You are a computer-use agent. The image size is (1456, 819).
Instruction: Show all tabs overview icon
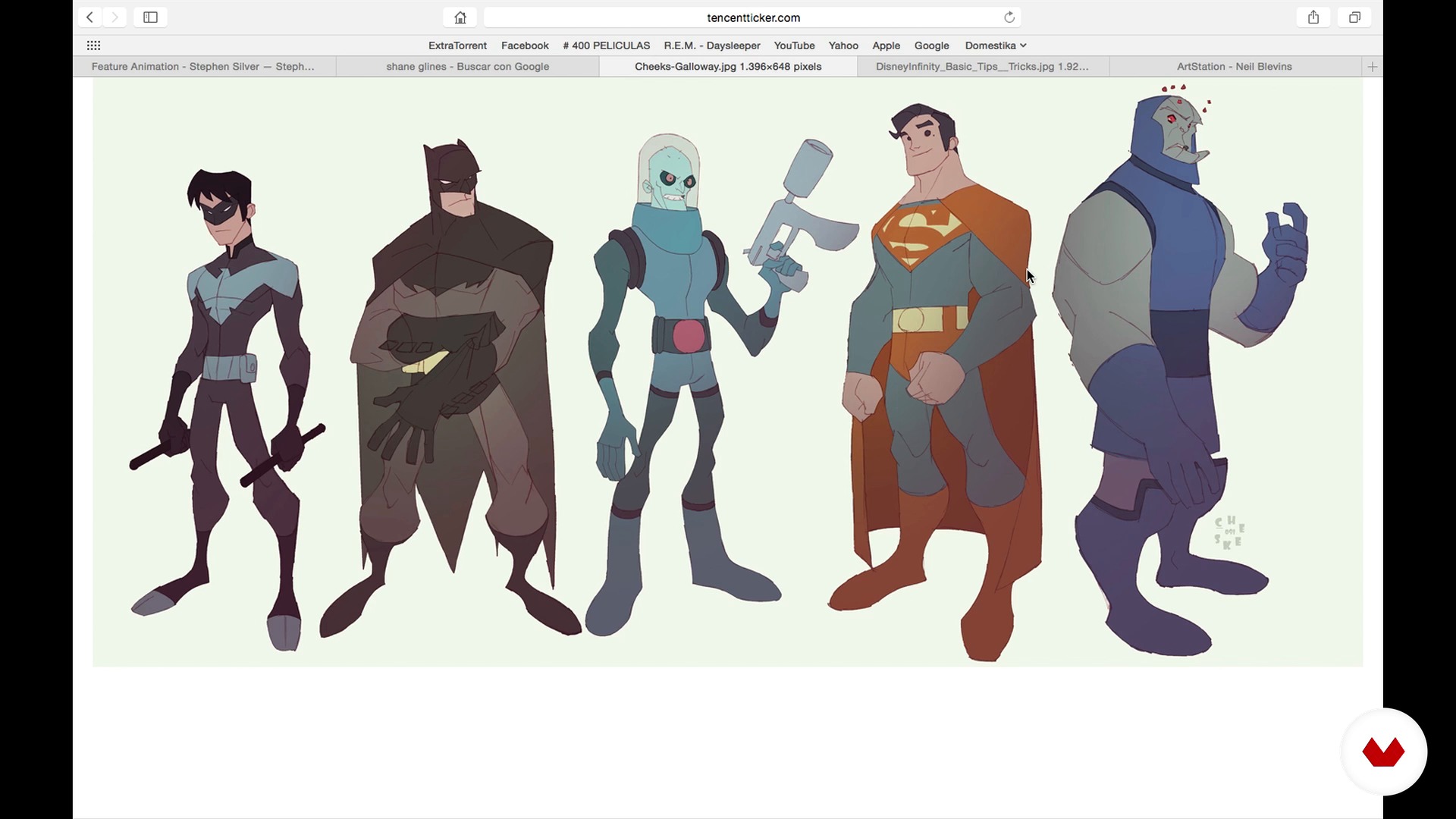point(1354,17)
